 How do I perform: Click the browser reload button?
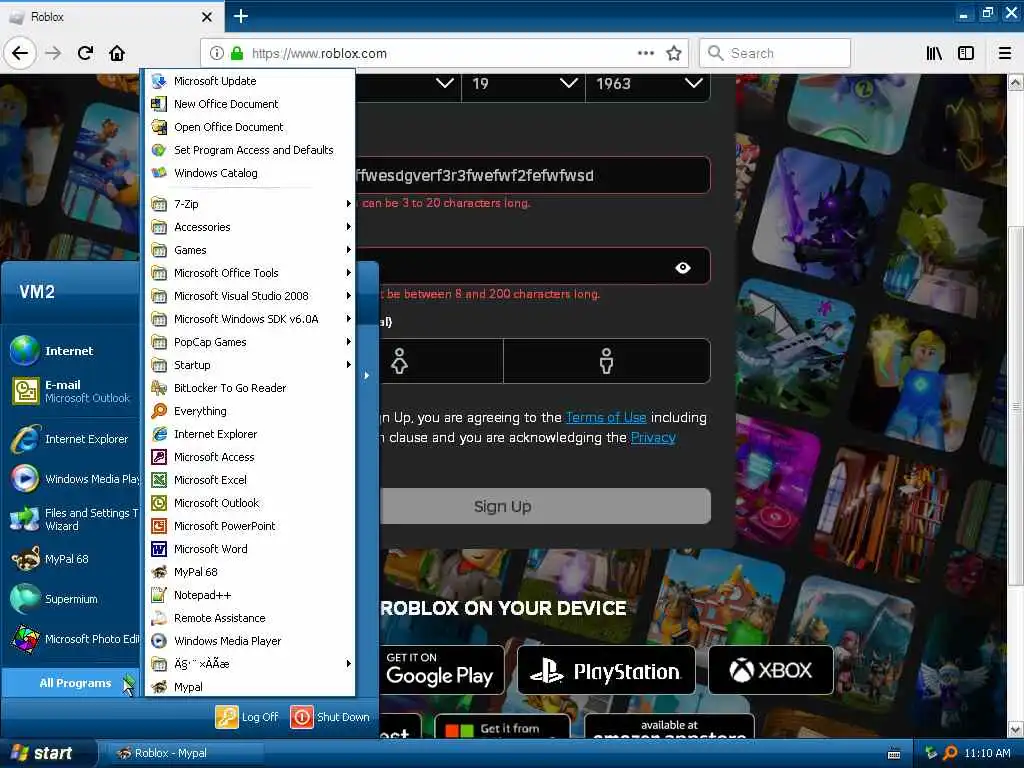85,53
